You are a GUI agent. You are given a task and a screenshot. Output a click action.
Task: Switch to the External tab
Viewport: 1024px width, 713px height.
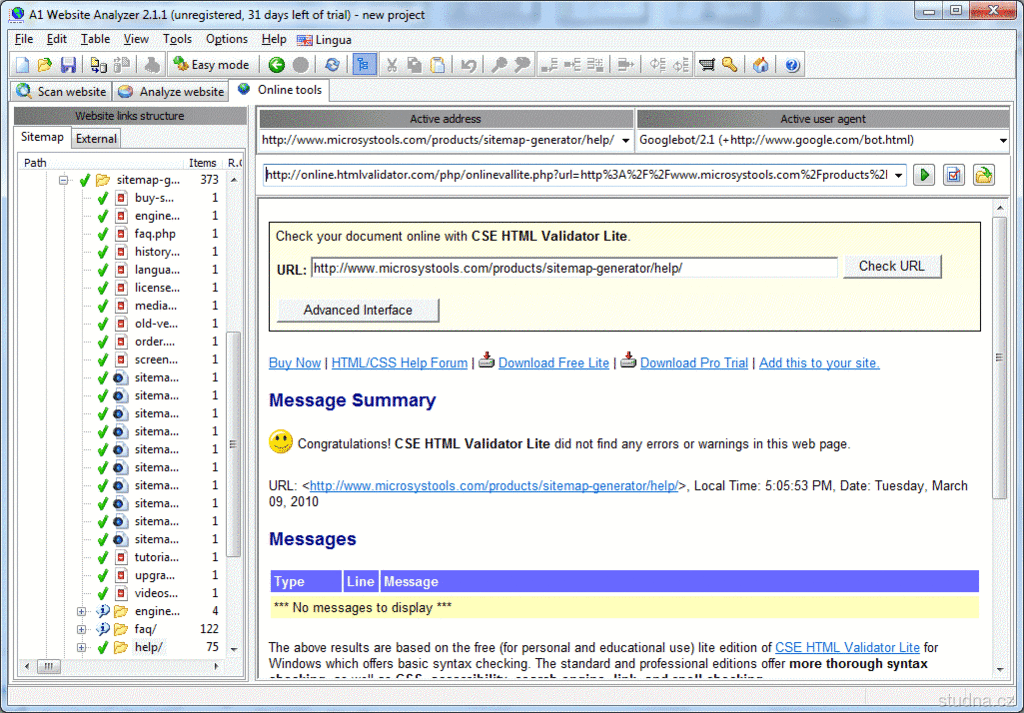click(96, 139)
